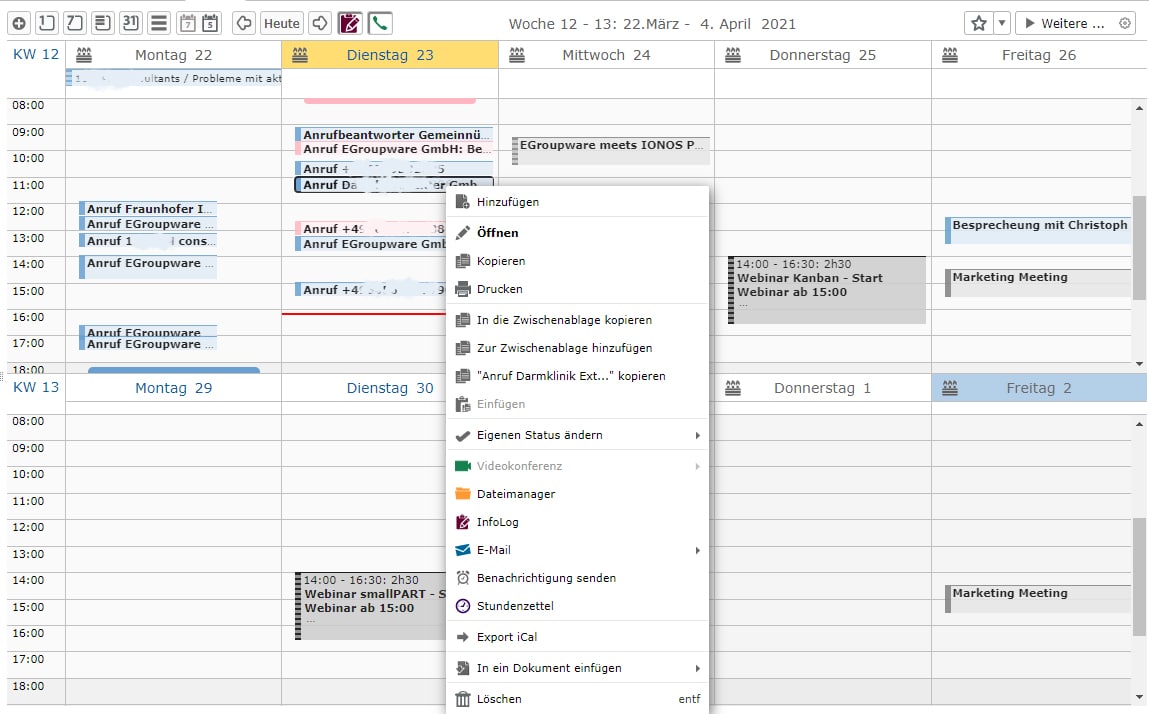Image resolution: width=1149 pixels, height=714 pixels.
Task: Click the favorites star icon
Action: point(978,23)
